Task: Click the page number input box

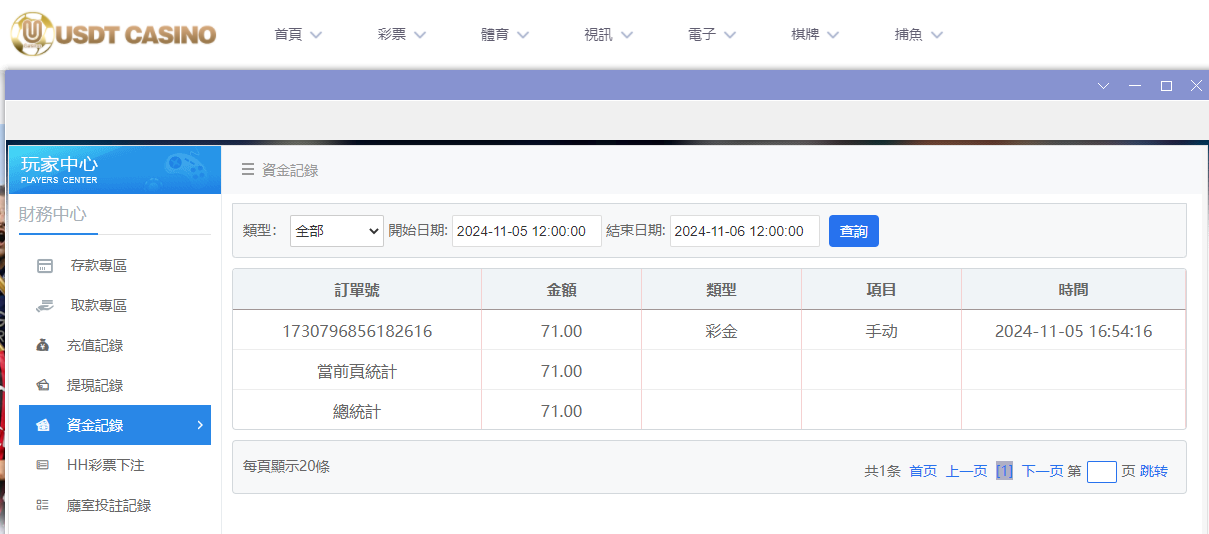Action: click(x=1101, y=471)
